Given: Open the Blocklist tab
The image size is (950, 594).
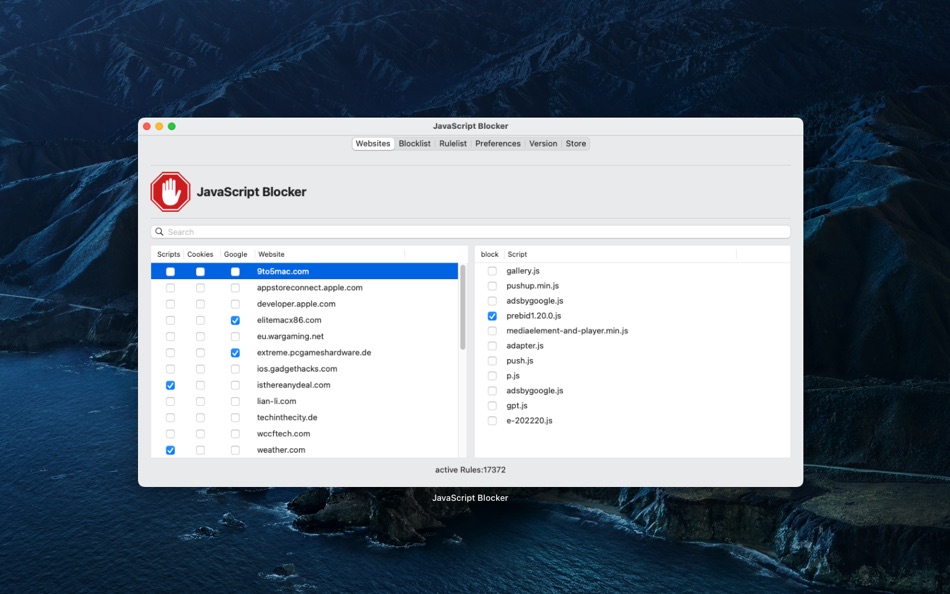Looking at the screenshot, I should (x=414, y=144).
